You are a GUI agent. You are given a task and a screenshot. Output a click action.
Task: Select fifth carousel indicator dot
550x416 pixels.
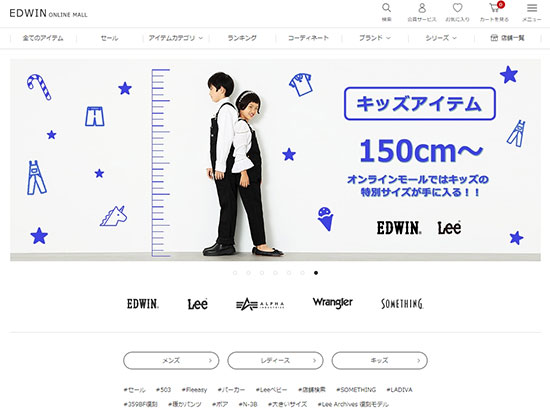289,273
